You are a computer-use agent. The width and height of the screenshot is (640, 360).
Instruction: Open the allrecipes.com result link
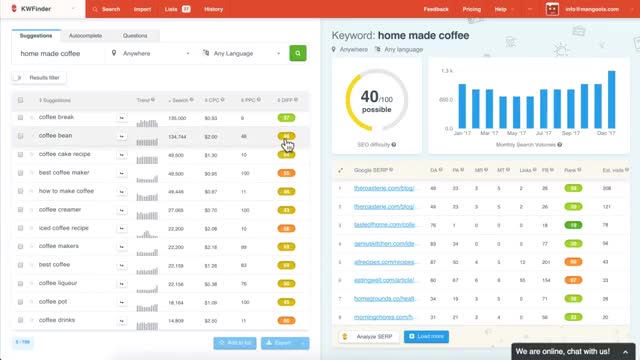[384, 262]
